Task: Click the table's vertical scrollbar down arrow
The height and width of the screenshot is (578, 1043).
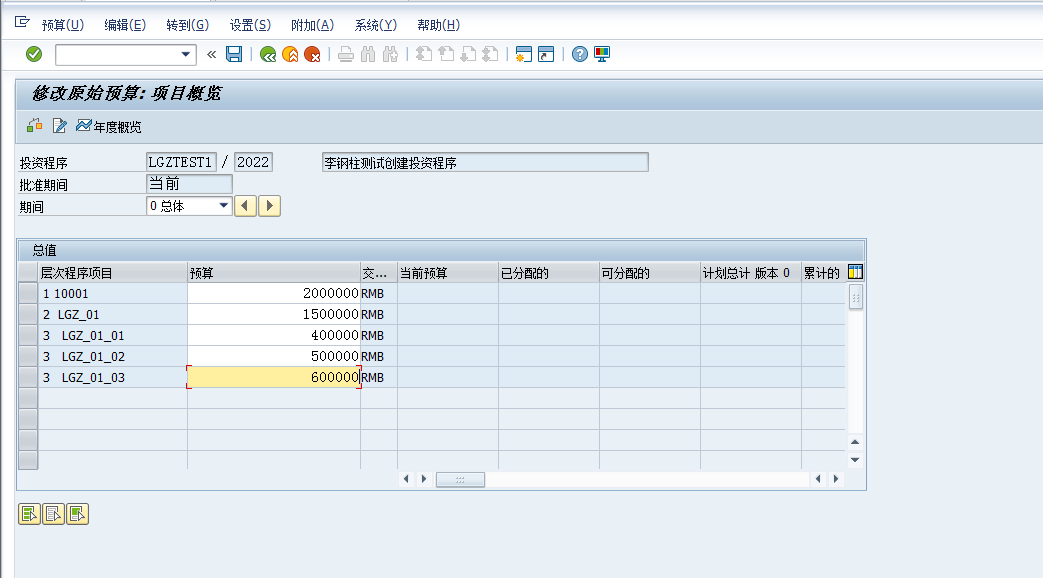Action: (855, 459)
